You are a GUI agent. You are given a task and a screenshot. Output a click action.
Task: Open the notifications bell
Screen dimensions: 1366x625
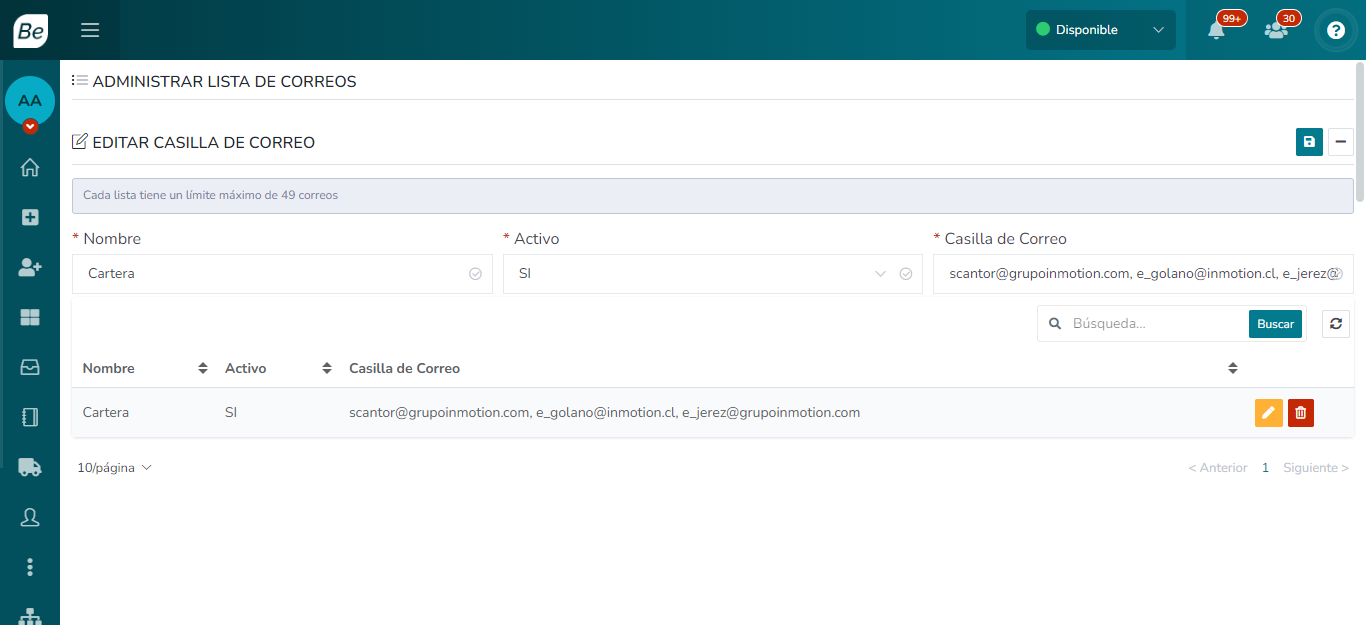coord(1216,30)
